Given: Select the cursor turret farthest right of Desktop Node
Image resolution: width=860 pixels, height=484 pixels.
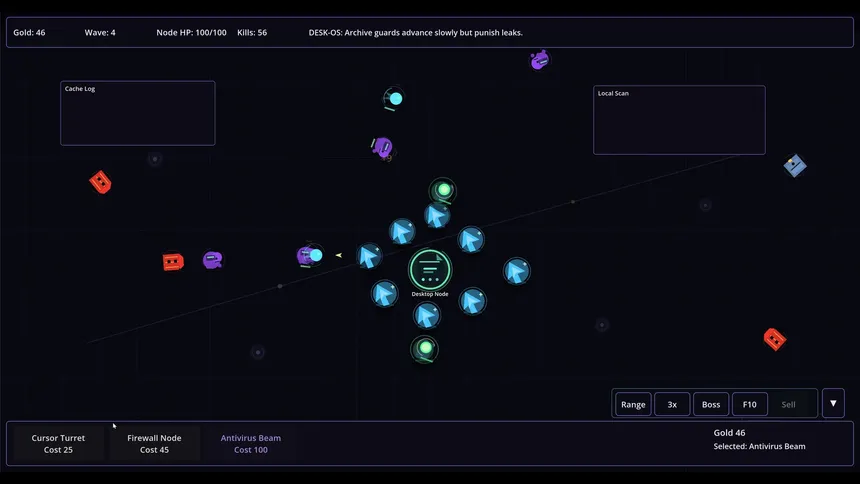Looking at the screenshot, I should click(x=517, y=271).
